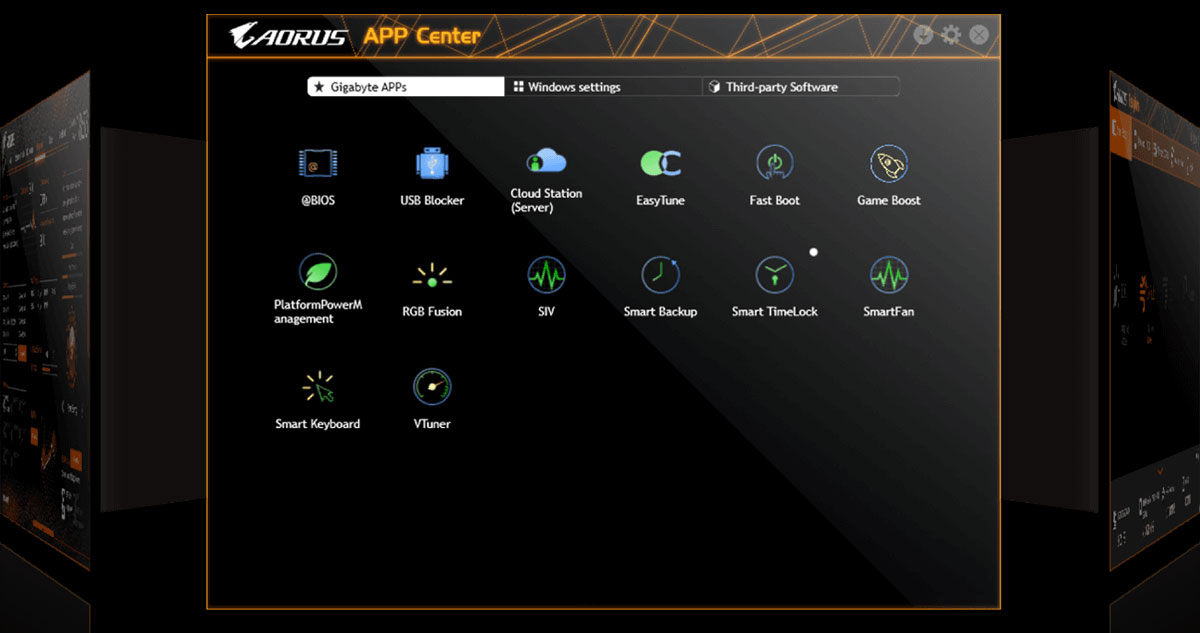
Task: Launch the VTuner gauge icon
Action: pyautogui.click(x=432, y=386)
